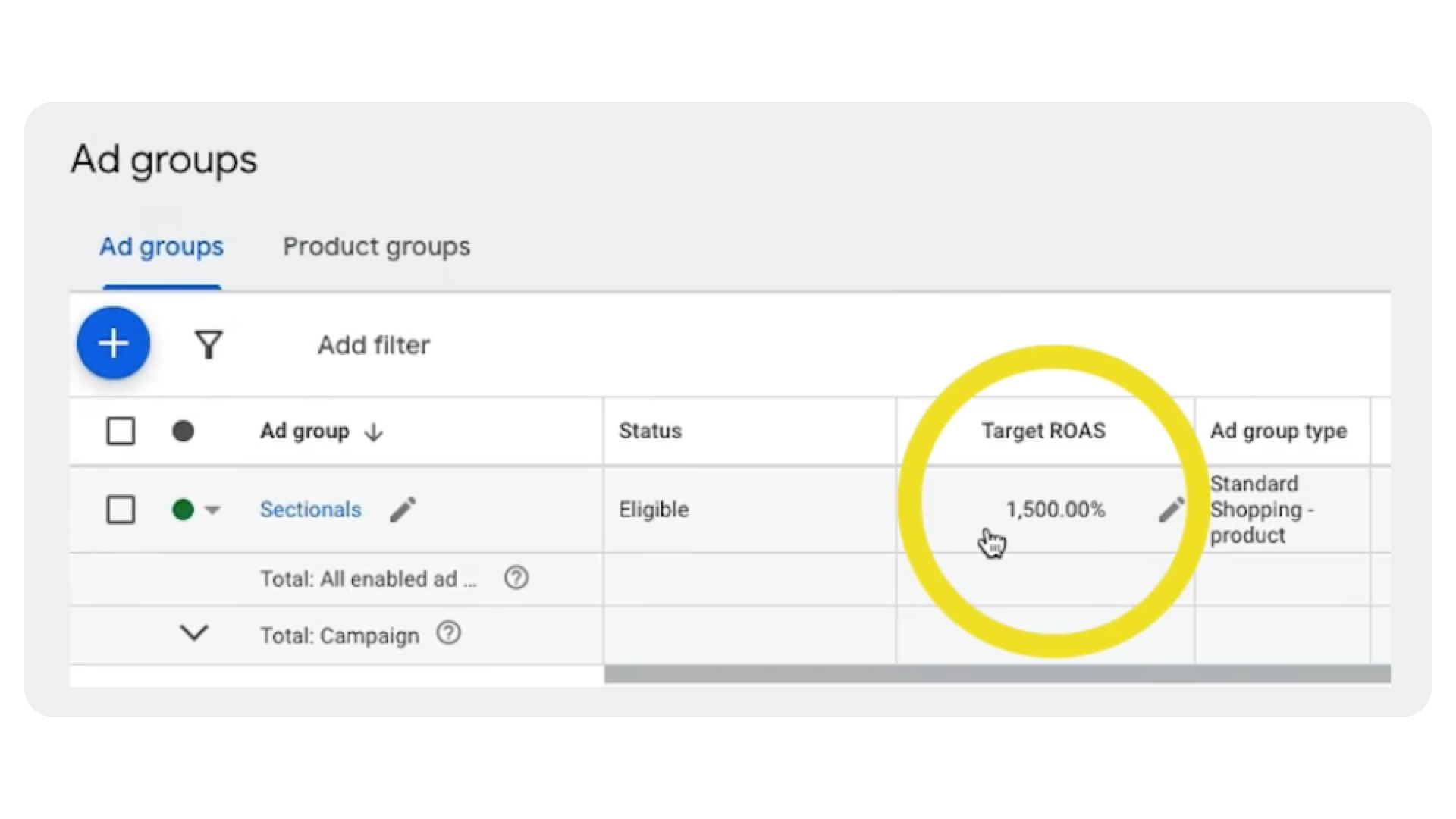Click pencil icon beside 1,500.00% ROAS
The width and height of the screenshot is (1456, 819).
(x=1172, y=510)
